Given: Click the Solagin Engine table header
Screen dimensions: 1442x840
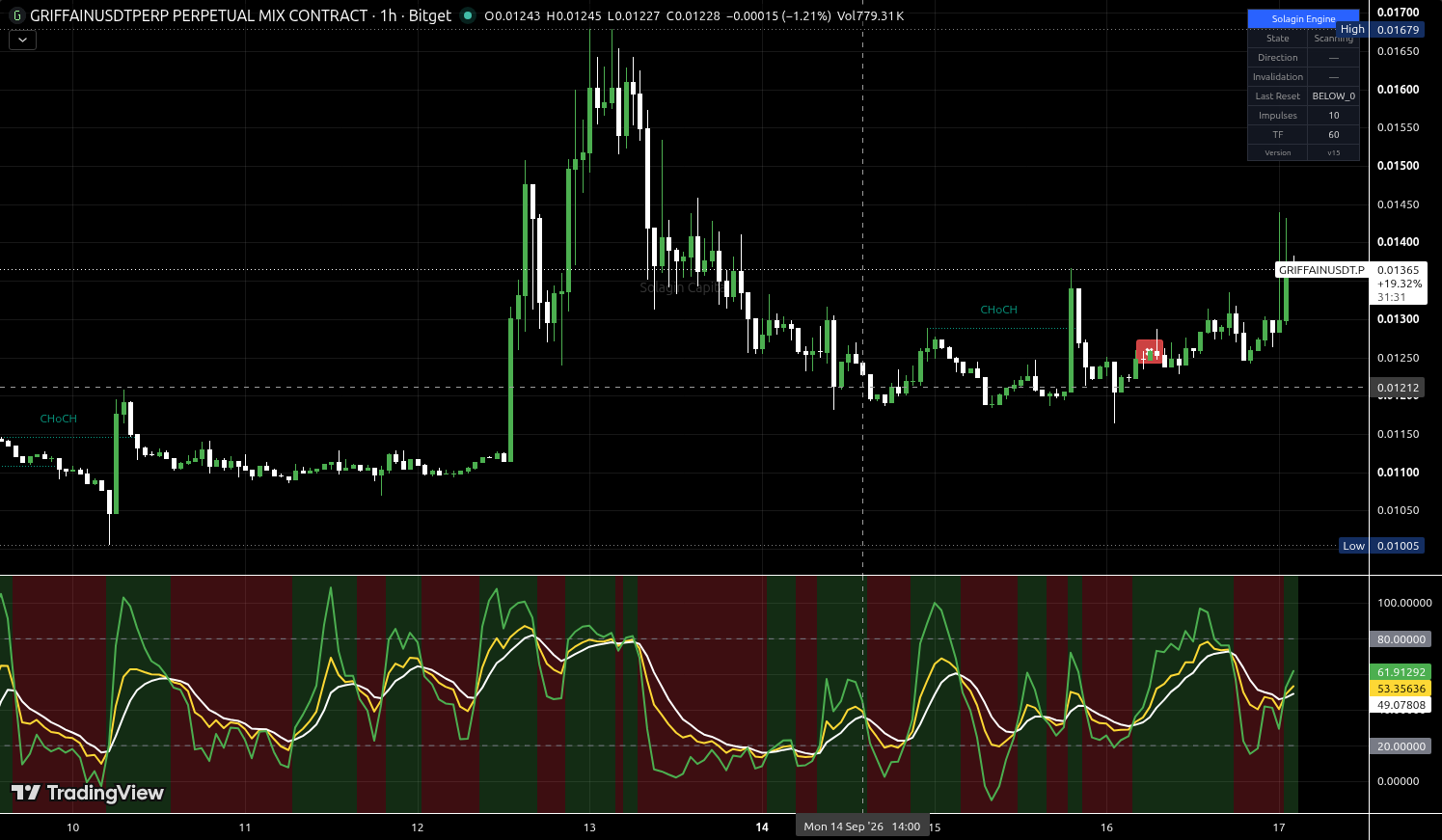Looking at the screenshot, I should click(1303, 18).
